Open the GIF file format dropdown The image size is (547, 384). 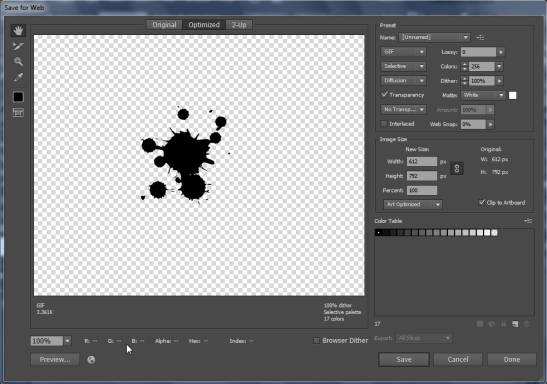click(x=403, y=52)
